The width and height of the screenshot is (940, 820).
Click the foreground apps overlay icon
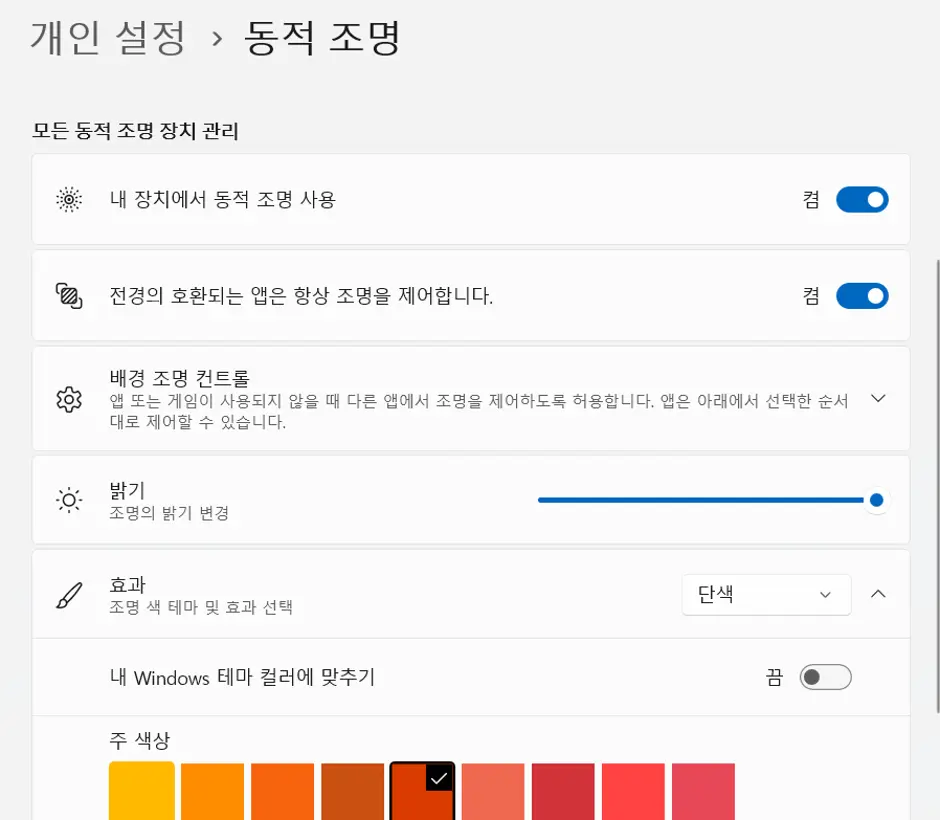coord(69,296)
